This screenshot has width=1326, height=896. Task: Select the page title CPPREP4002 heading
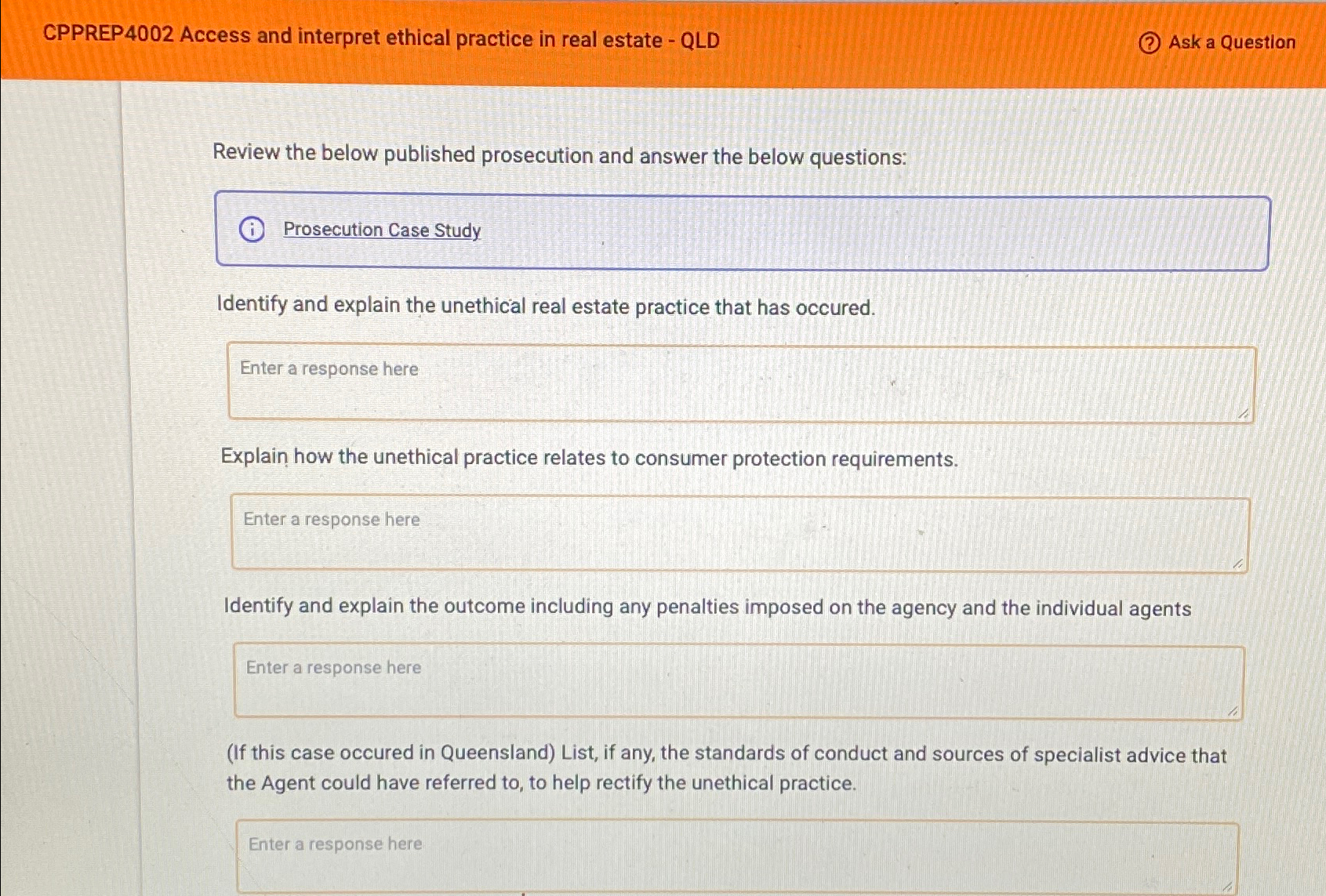[381, 38]
